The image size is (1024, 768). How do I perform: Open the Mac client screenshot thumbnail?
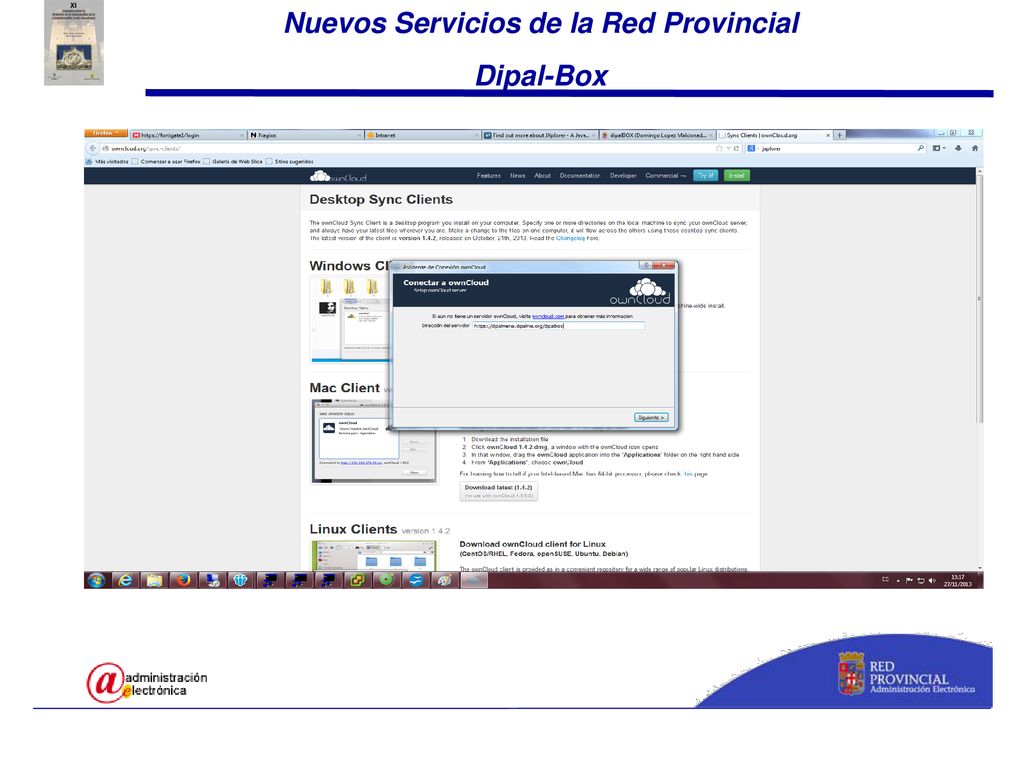coord(374,441)
